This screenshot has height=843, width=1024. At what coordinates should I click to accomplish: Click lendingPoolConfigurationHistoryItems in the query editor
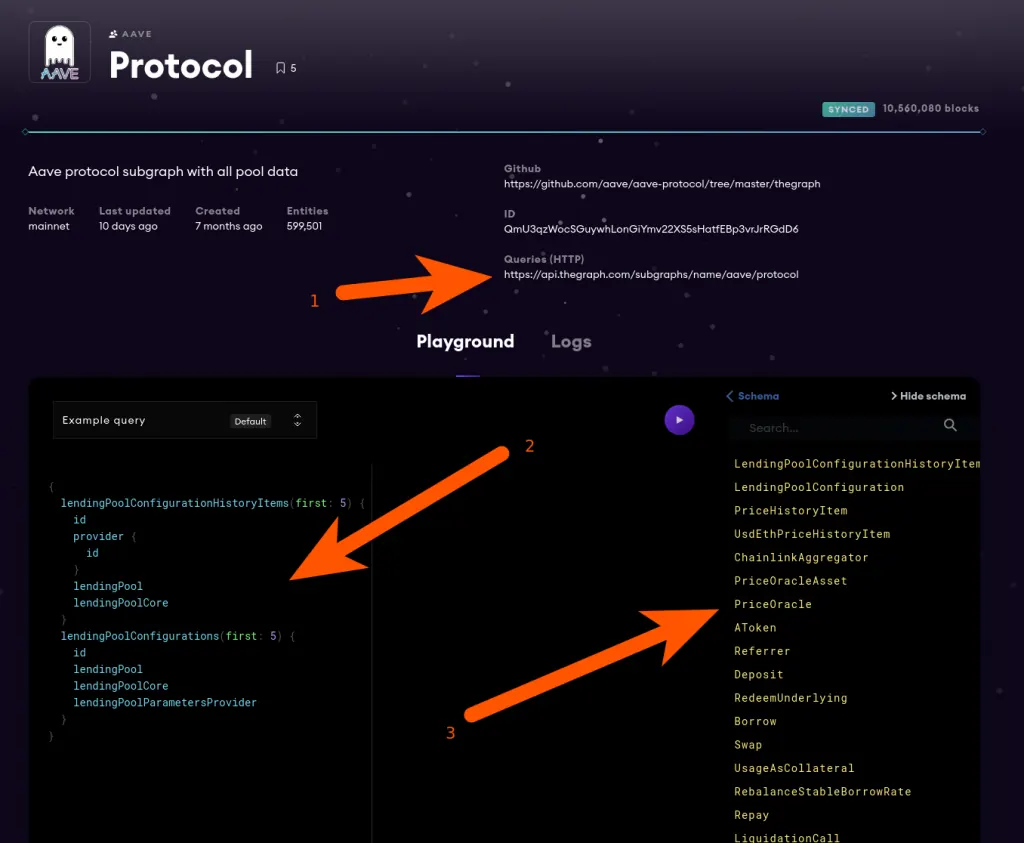(174, 503)
